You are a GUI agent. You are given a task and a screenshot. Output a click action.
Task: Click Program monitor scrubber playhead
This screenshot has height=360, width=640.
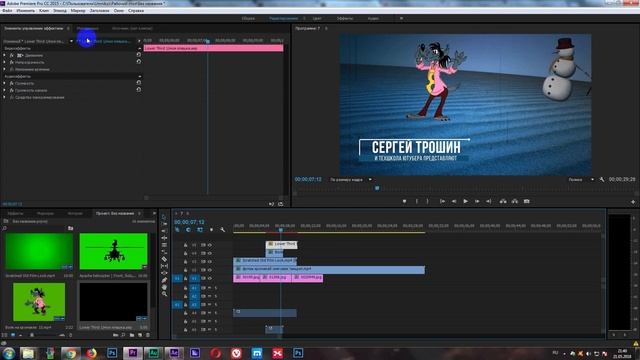tap(377, 188)
